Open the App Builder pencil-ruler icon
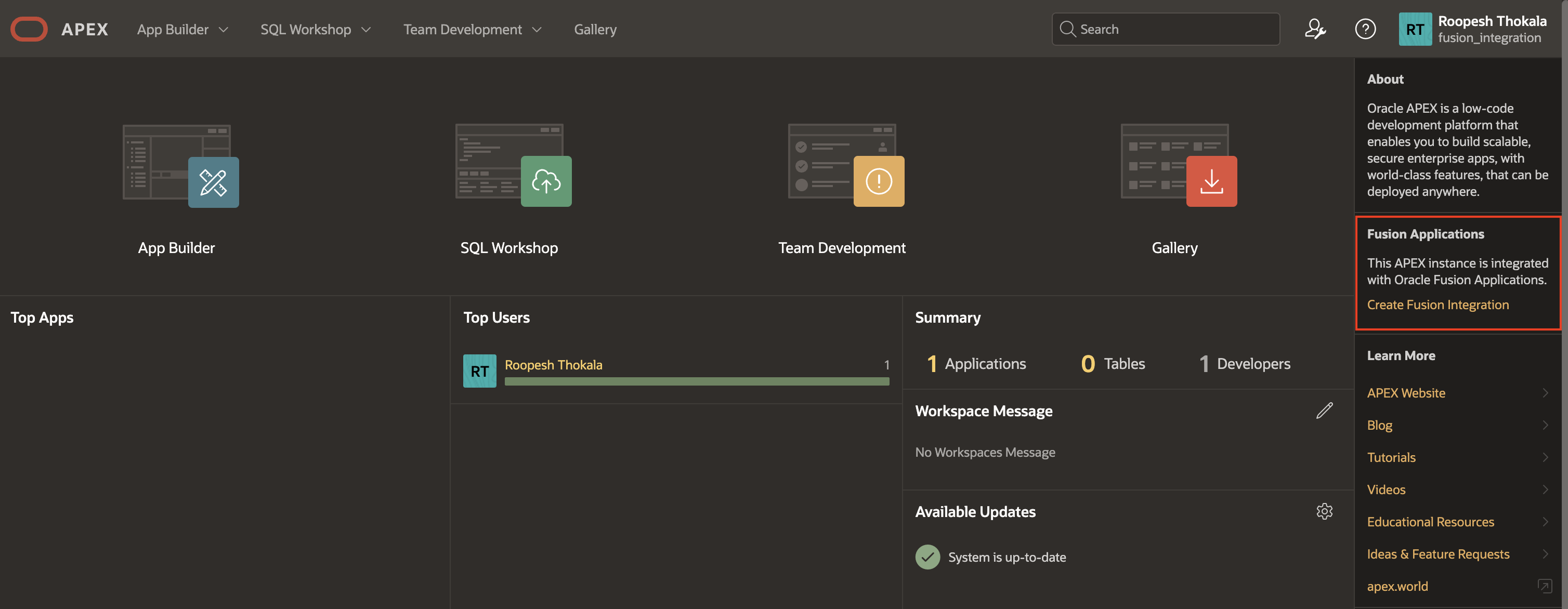The image size is (1568, 609). click(x=213, y=182)
